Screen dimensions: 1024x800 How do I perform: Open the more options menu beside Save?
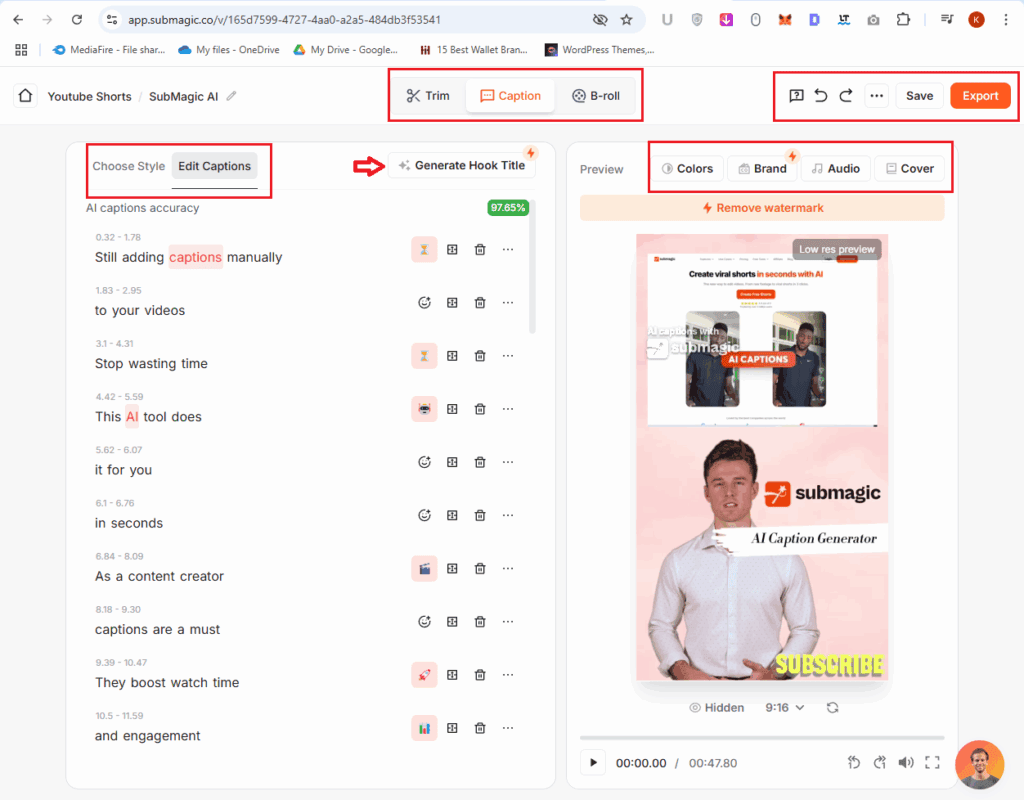876,96
